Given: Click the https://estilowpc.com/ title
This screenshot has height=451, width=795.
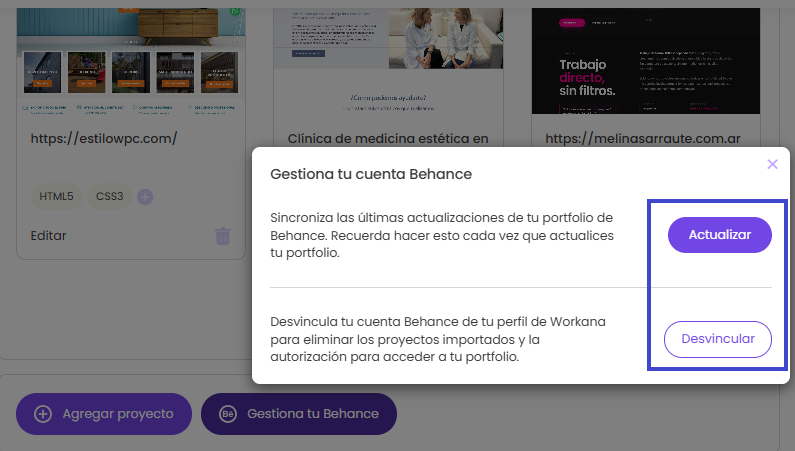Looking at the screenshot, I should tap(104, 138).
